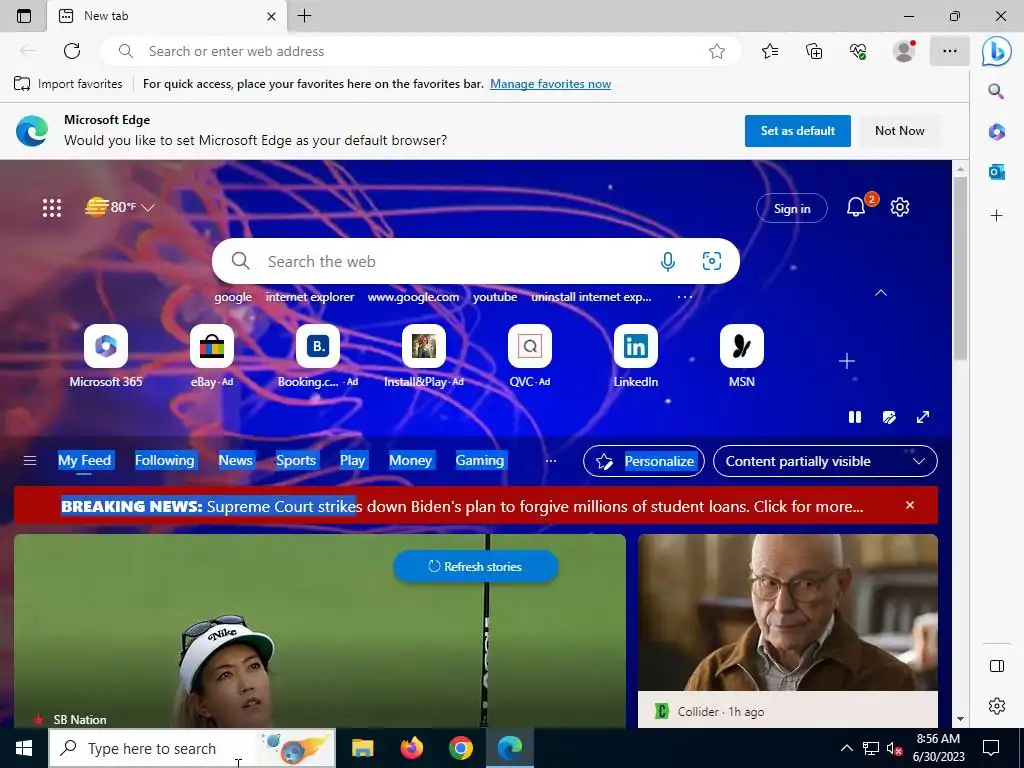Image resolution: width=1024 pixels, height=768 pixels.
Task: Click Refresh stories button
Action: (x=475, y=566)
